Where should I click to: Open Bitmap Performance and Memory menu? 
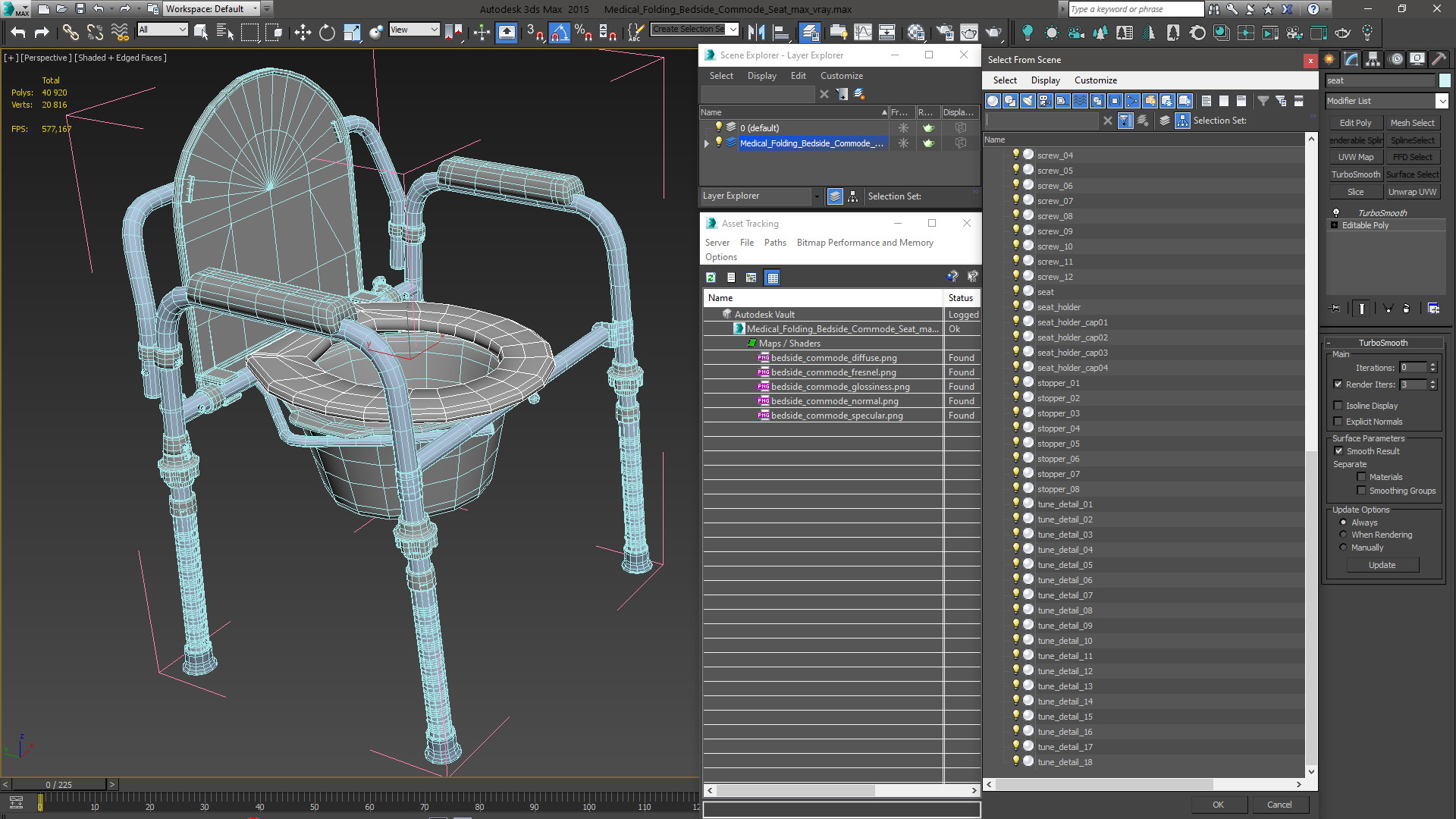[864, 243]
